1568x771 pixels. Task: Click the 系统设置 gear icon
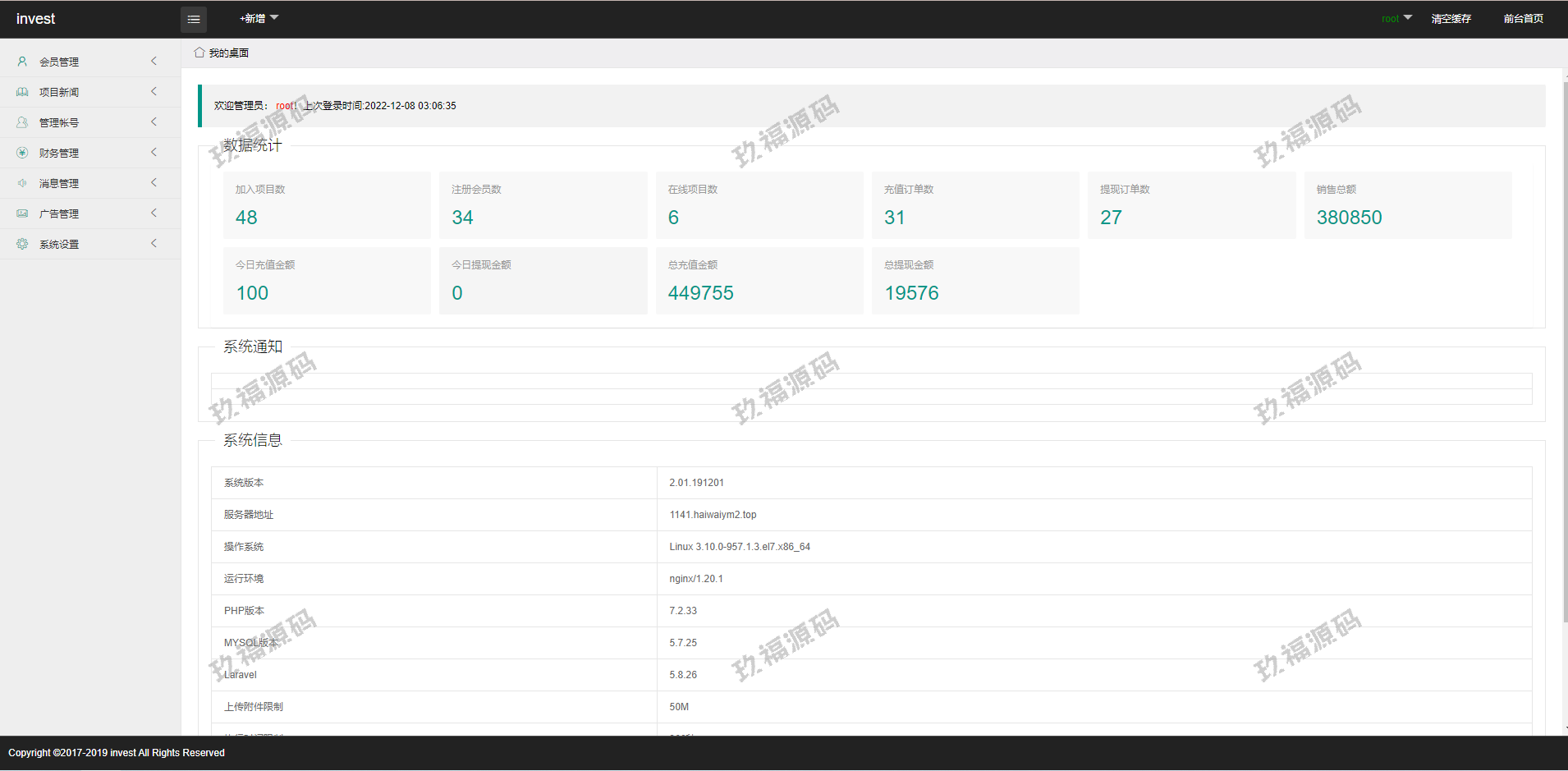(x=22, y=244)
